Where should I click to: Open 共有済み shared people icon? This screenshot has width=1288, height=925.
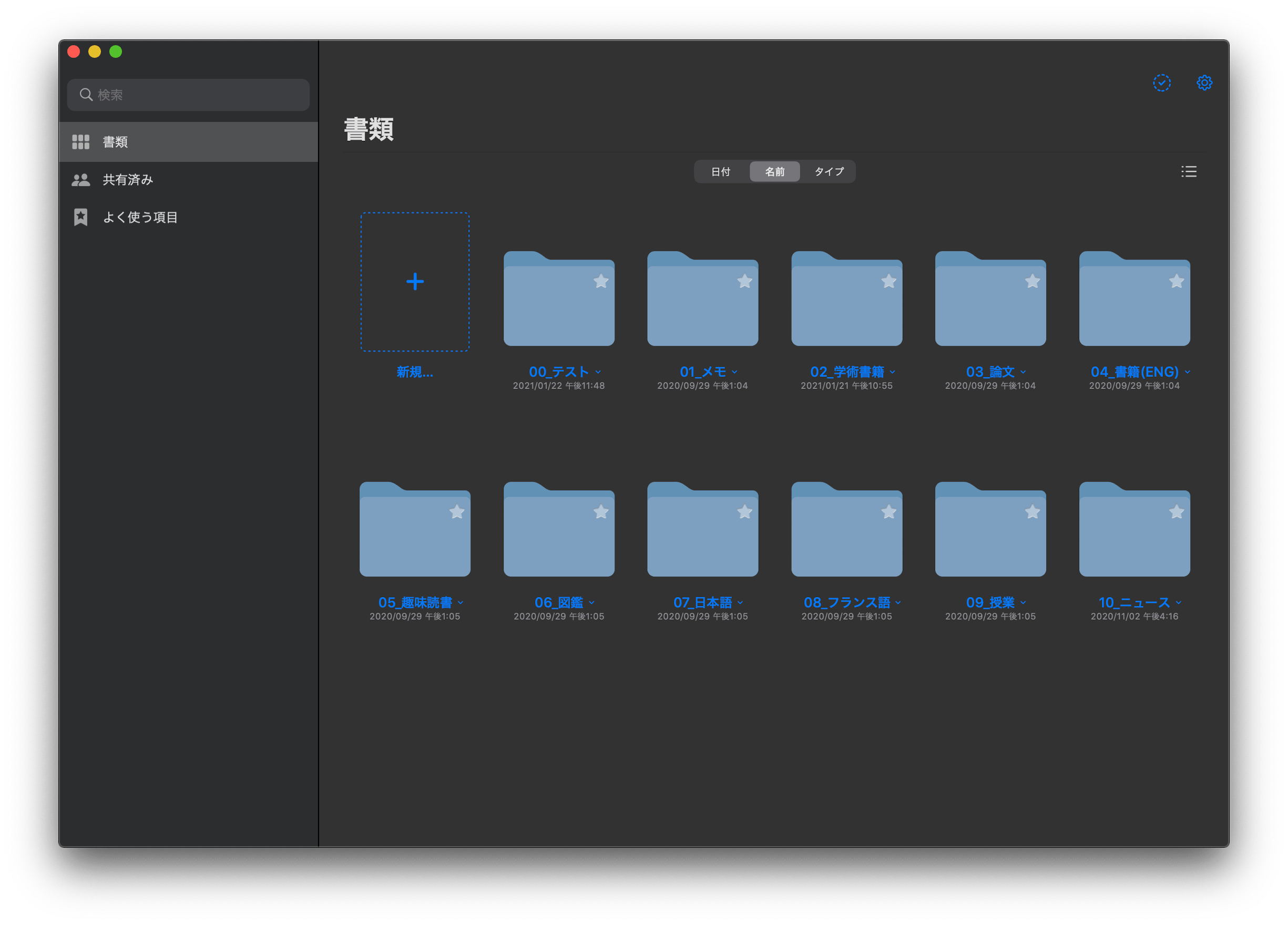(x=80, y=180)
